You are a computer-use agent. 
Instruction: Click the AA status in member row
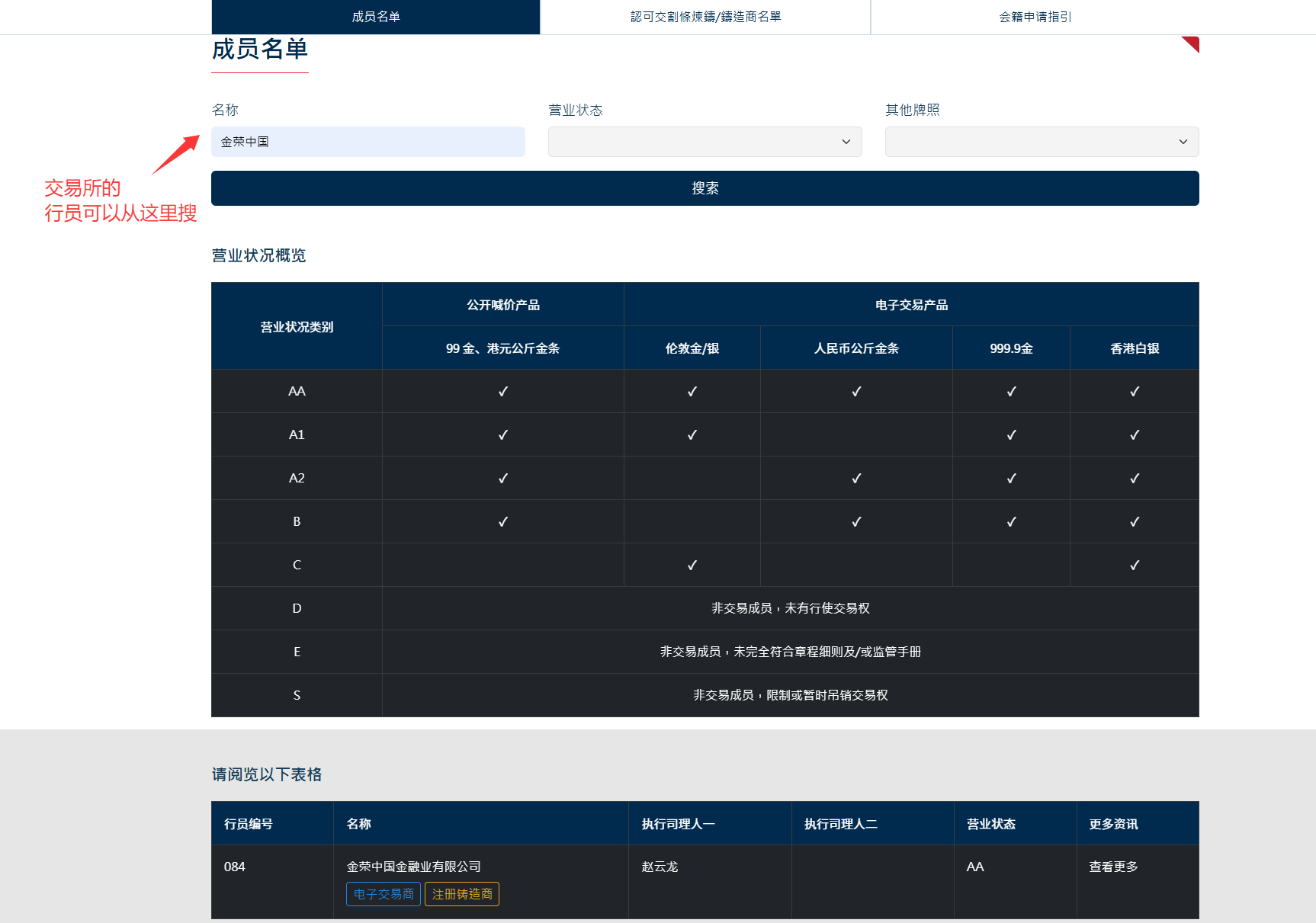975,867
